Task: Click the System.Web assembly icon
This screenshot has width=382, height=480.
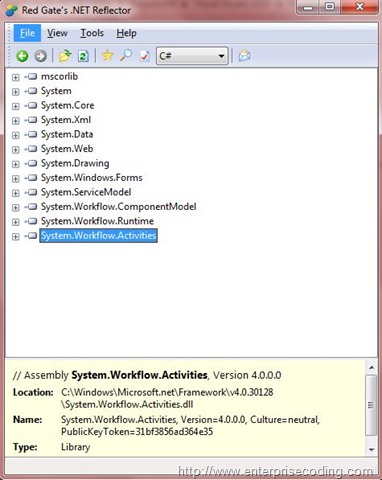Action: tap(32, 149)
